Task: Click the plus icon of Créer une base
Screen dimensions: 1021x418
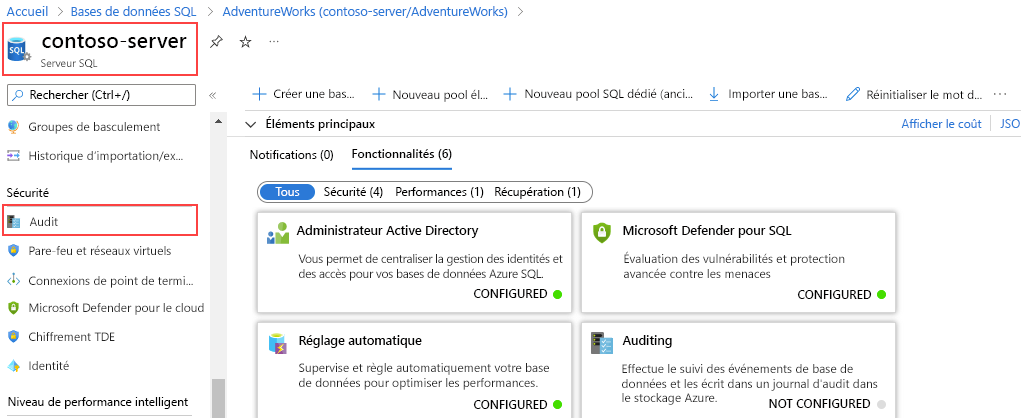Action: 259,94
